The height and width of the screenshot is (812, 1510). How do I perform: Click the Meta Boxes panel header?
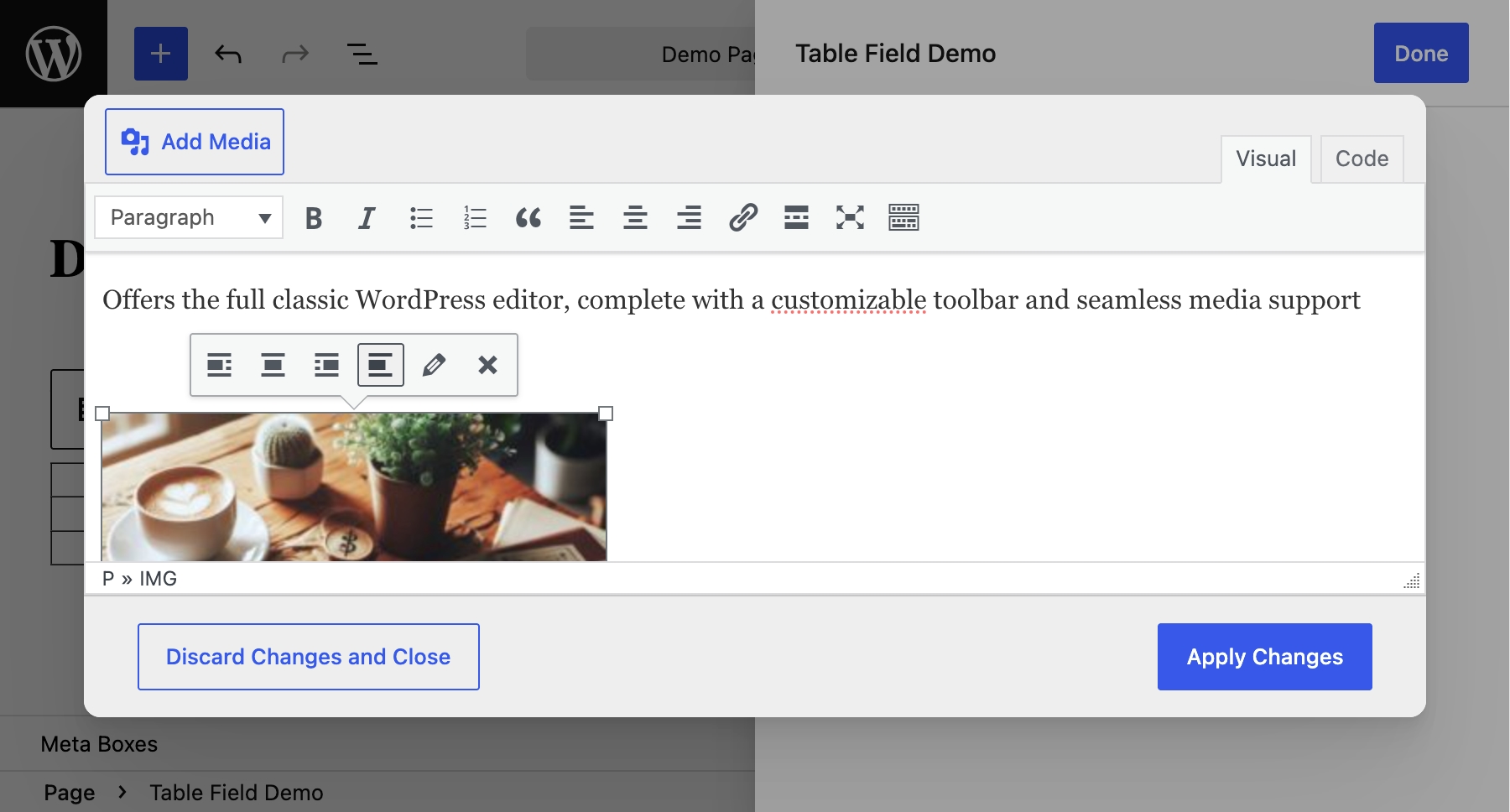pyautogui.click(x=99, y=744)
